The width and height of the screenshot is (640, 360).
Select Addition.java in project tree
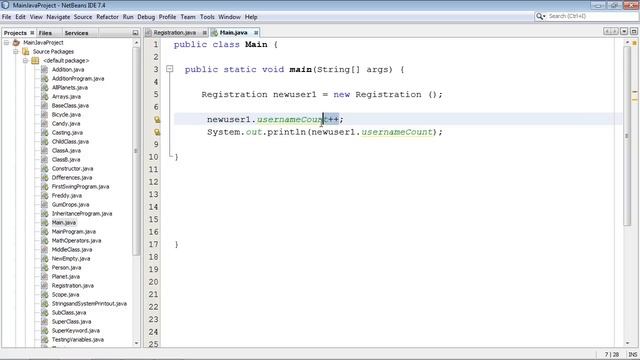pyautogui.click(x=68, y=69)
